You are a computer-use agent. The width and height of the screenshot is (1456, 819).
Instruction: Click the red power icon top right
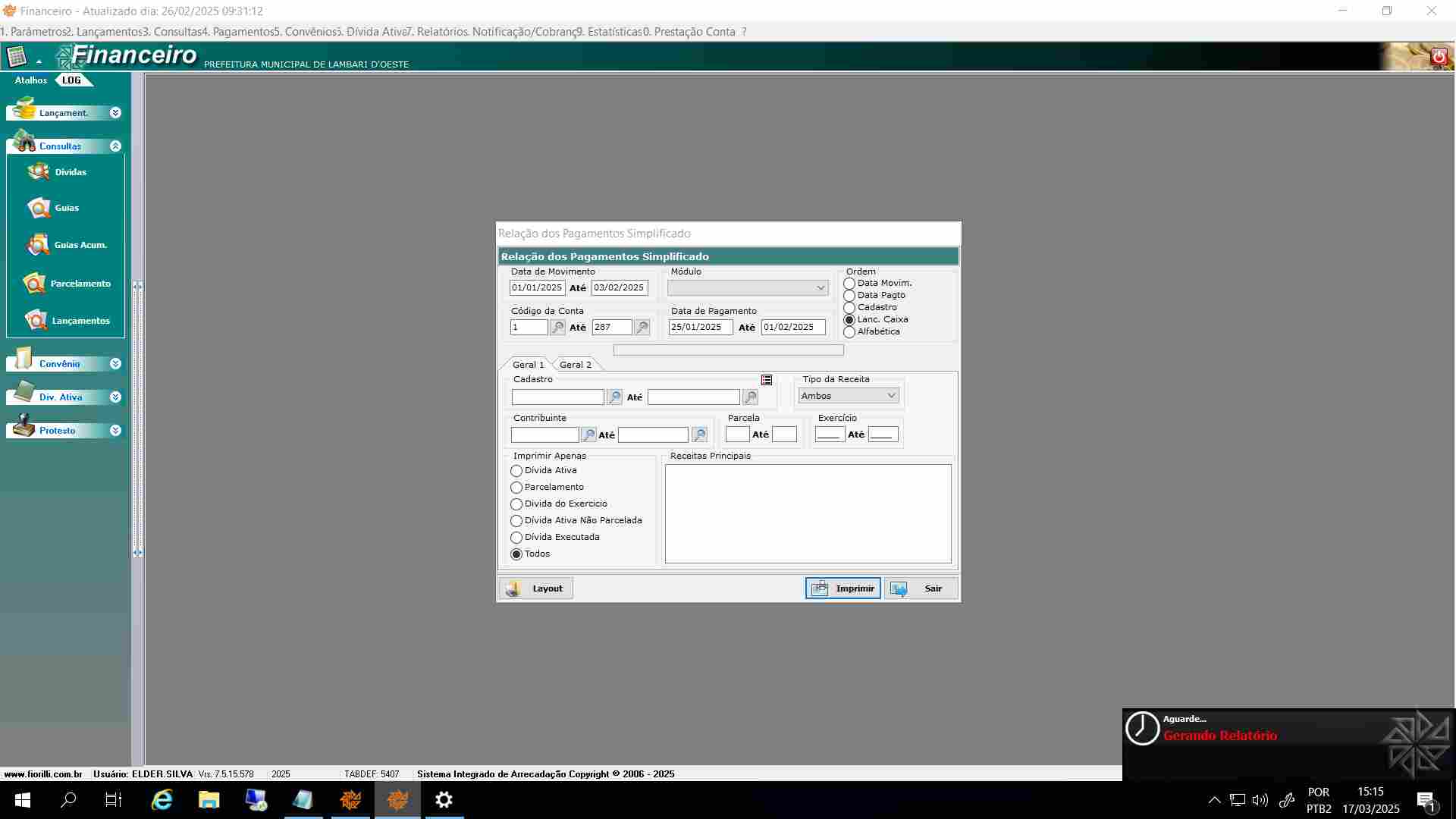pyautogui.click(x=1438, y=57)
